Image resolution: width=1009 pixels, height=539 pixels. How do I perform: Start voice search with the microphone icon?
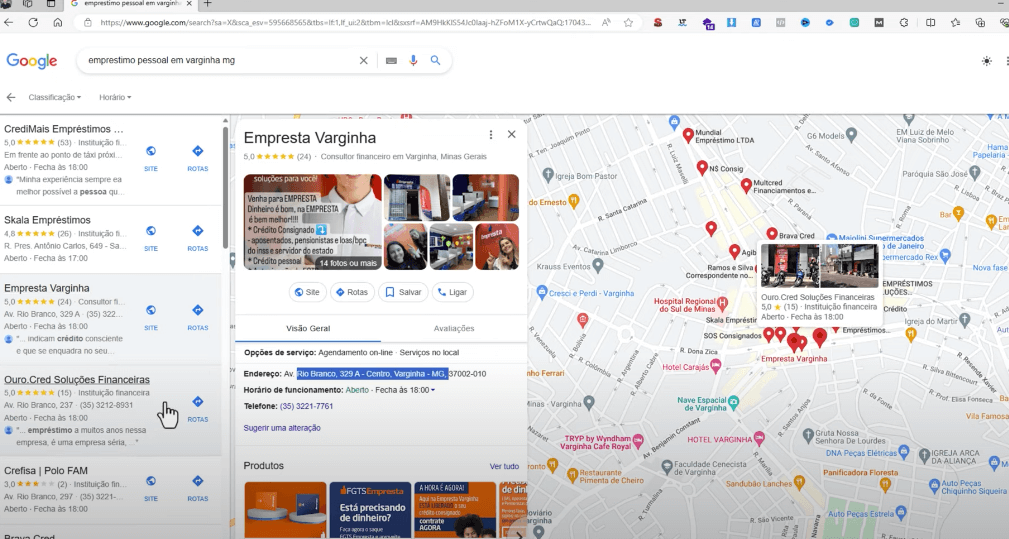coord(413,60)
